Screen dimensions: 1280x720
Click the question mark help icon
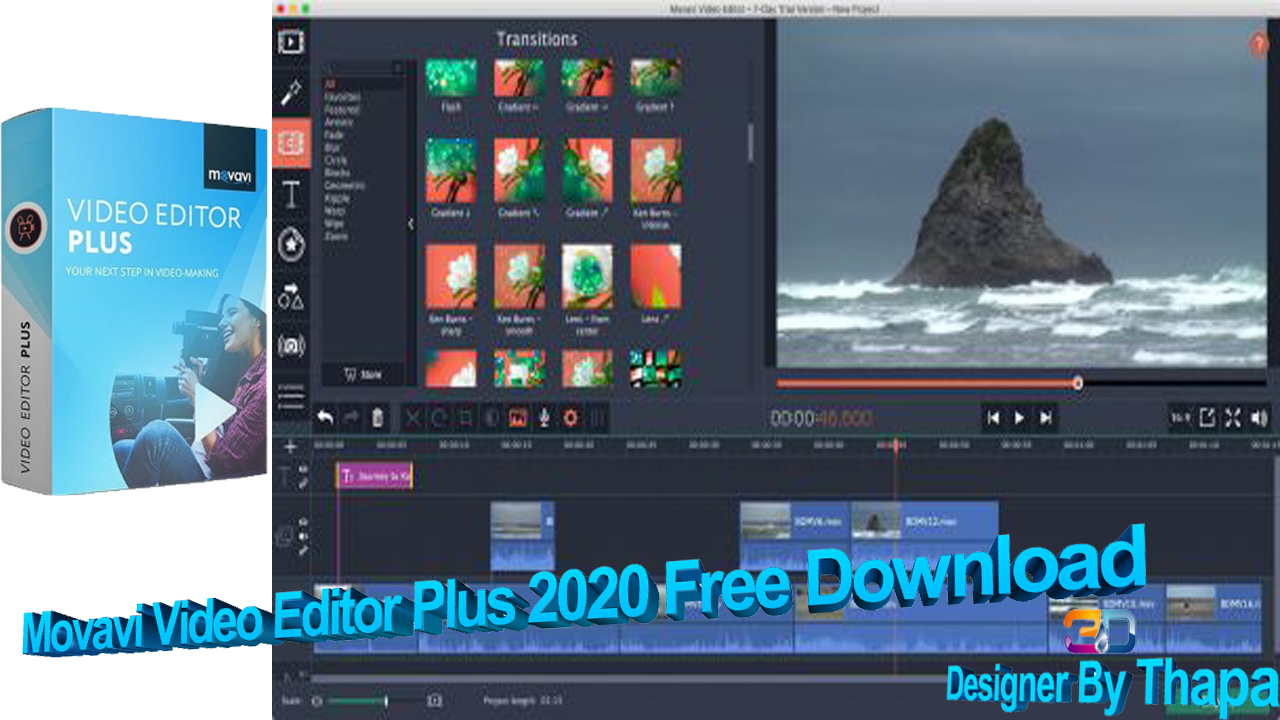(1258, 44)
